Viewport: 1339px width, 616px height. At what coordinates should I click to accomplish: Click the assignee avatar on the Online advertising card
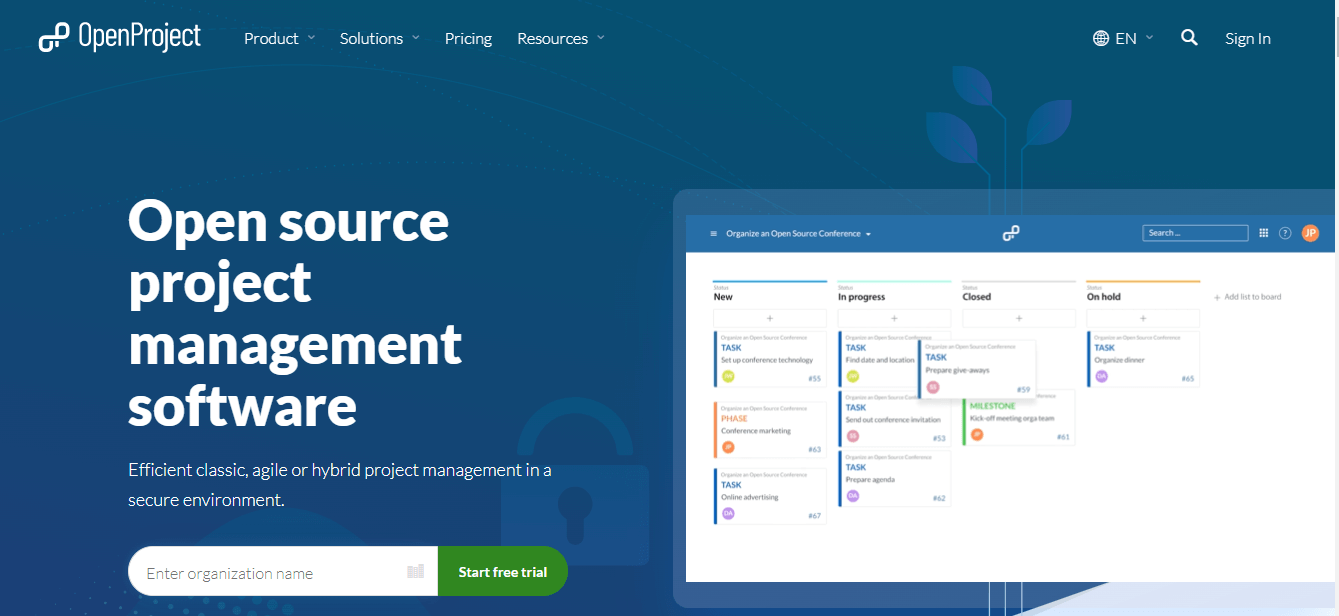(x=728, y=513)
